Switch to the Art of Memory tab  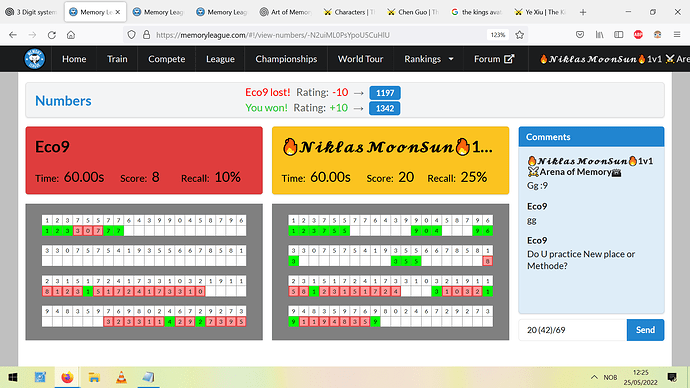286,12
